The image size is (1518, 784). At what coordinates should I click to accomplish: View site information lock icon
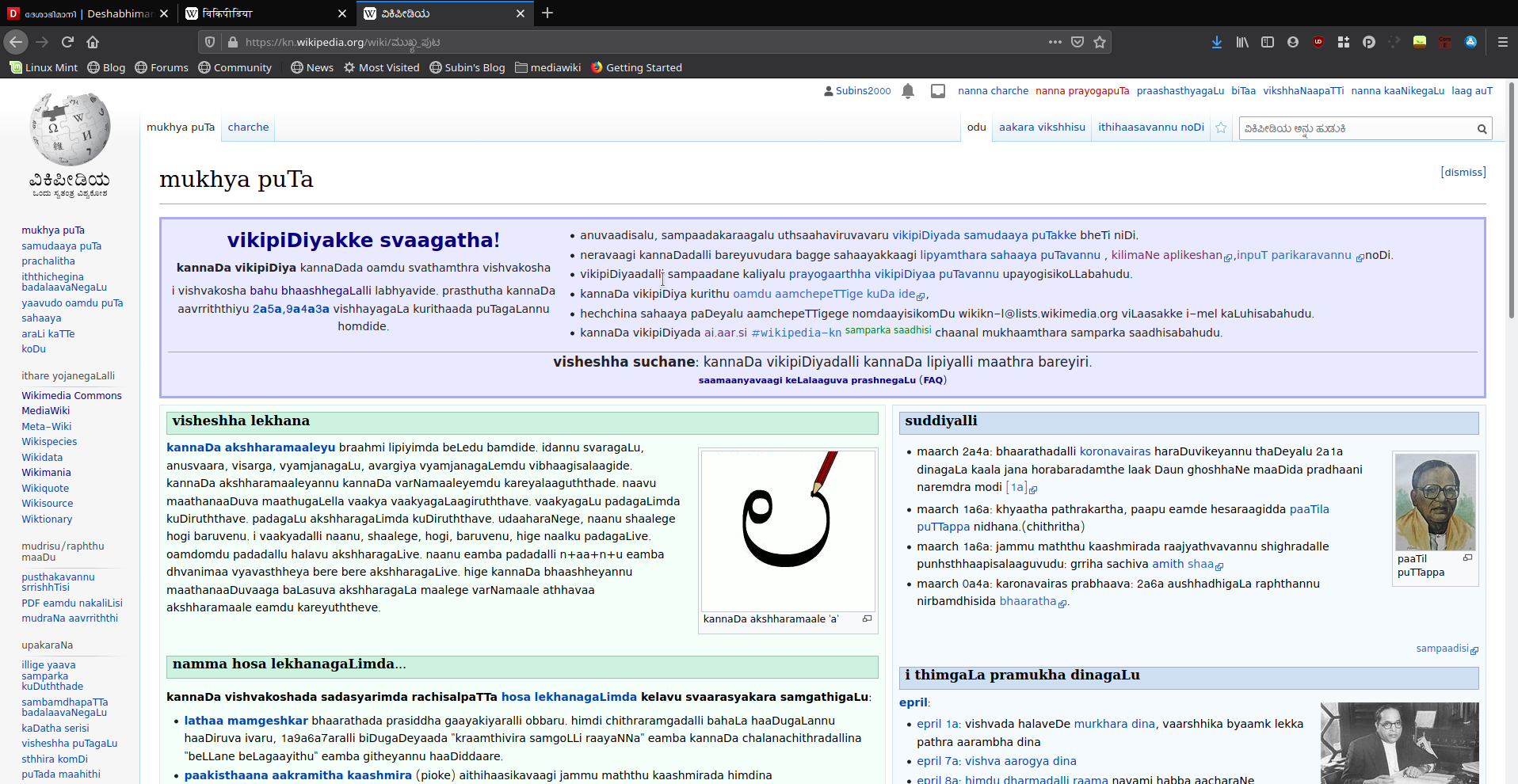point(233,42)
